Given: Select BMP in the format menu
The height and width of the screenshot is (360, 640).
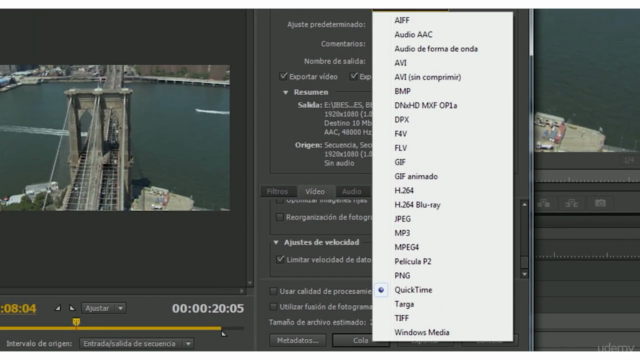Looking at the screenshot, I should tap(402, 91).
